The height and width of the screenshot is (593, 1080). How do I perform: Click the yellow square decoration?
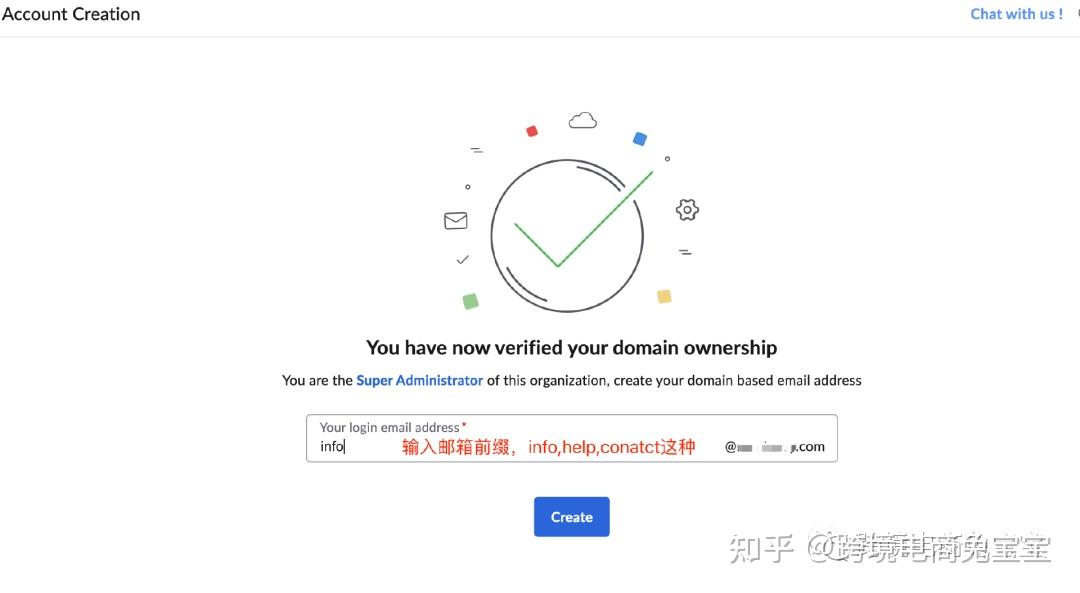pos(664,296)
